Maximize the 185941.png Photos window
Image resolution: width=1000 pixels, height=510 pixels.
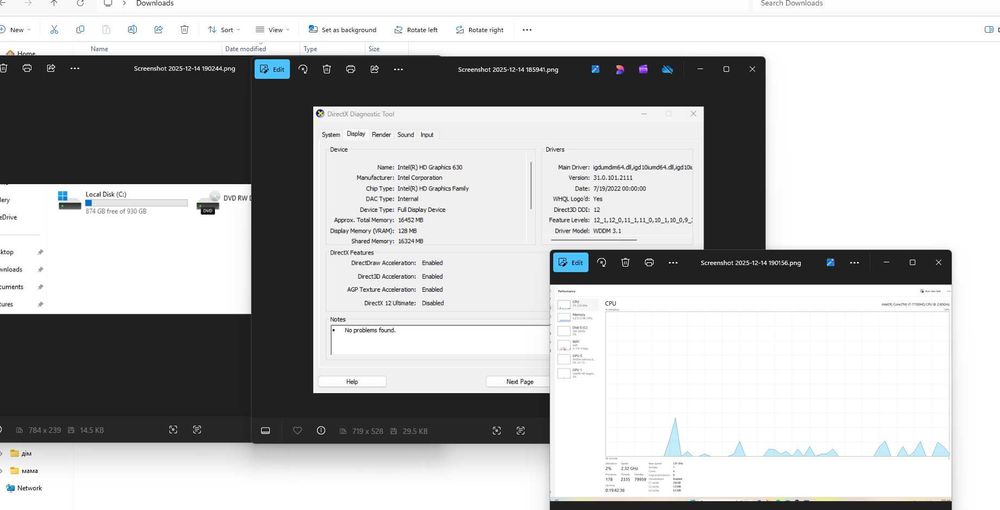(x=726, y=69)
